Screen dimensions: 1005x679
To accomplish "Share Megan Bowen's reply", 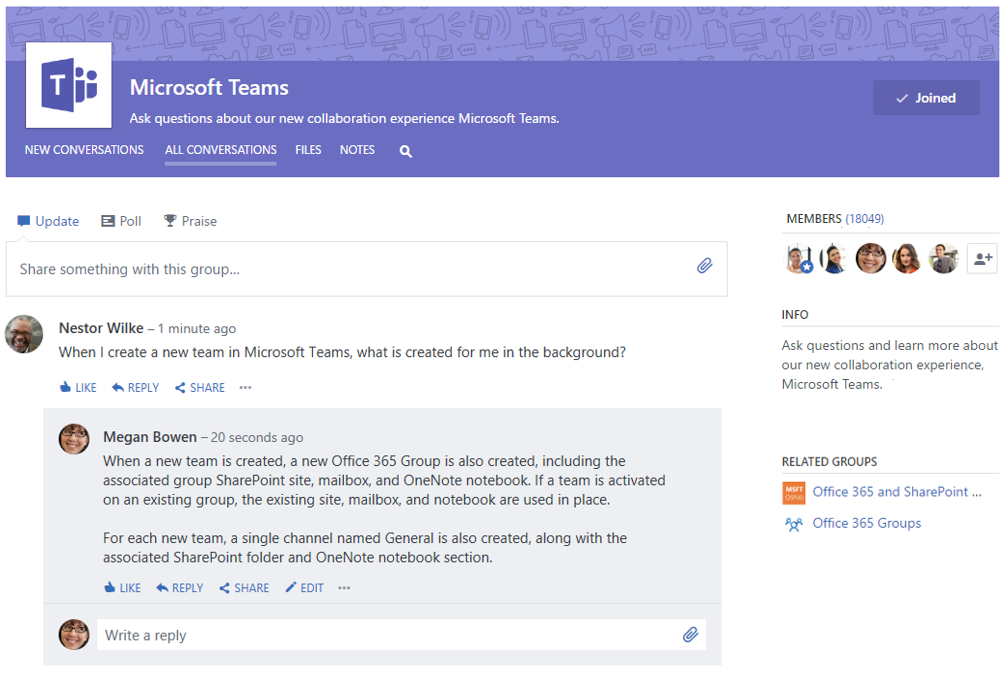I will click(244, 587).
